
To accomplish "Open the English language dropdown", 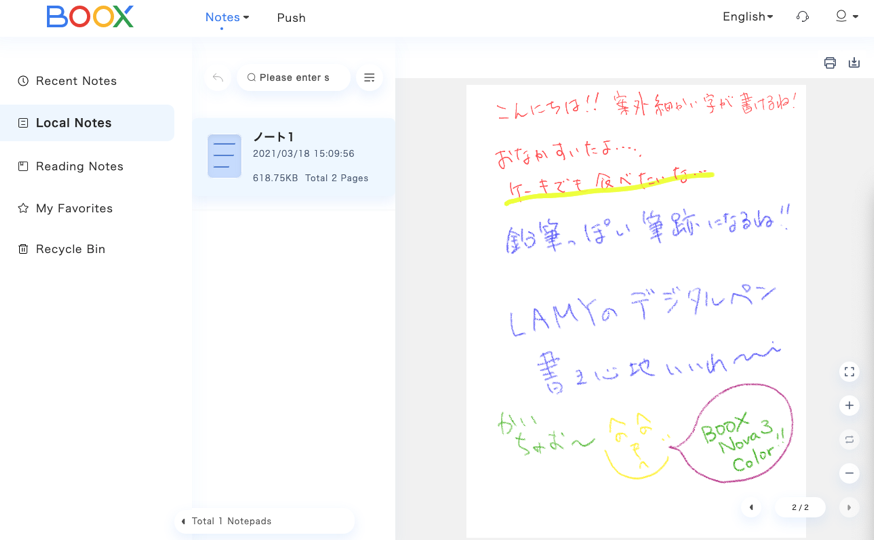I will pos(747,17).
